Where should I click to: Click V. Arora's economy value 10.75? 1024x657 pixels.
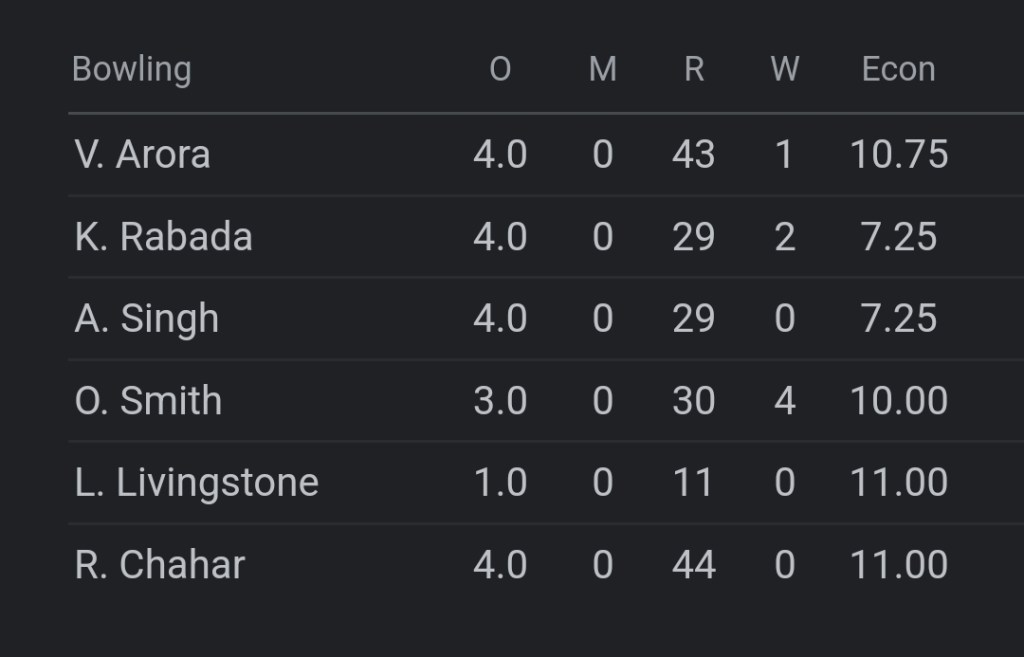(899, 155)
